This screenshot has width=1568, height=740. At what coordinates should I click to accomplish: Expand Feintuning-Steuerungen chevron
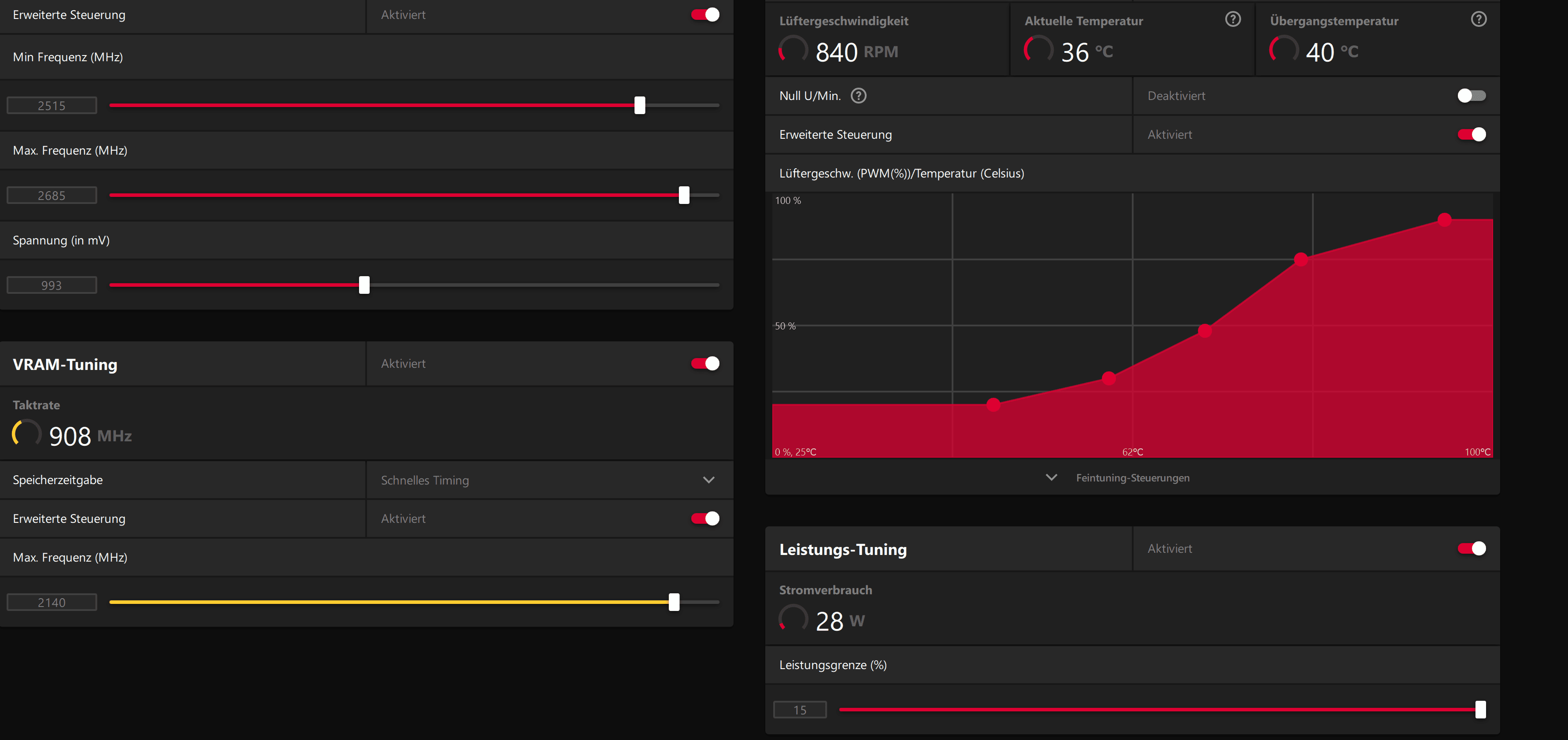(1051, 478)
